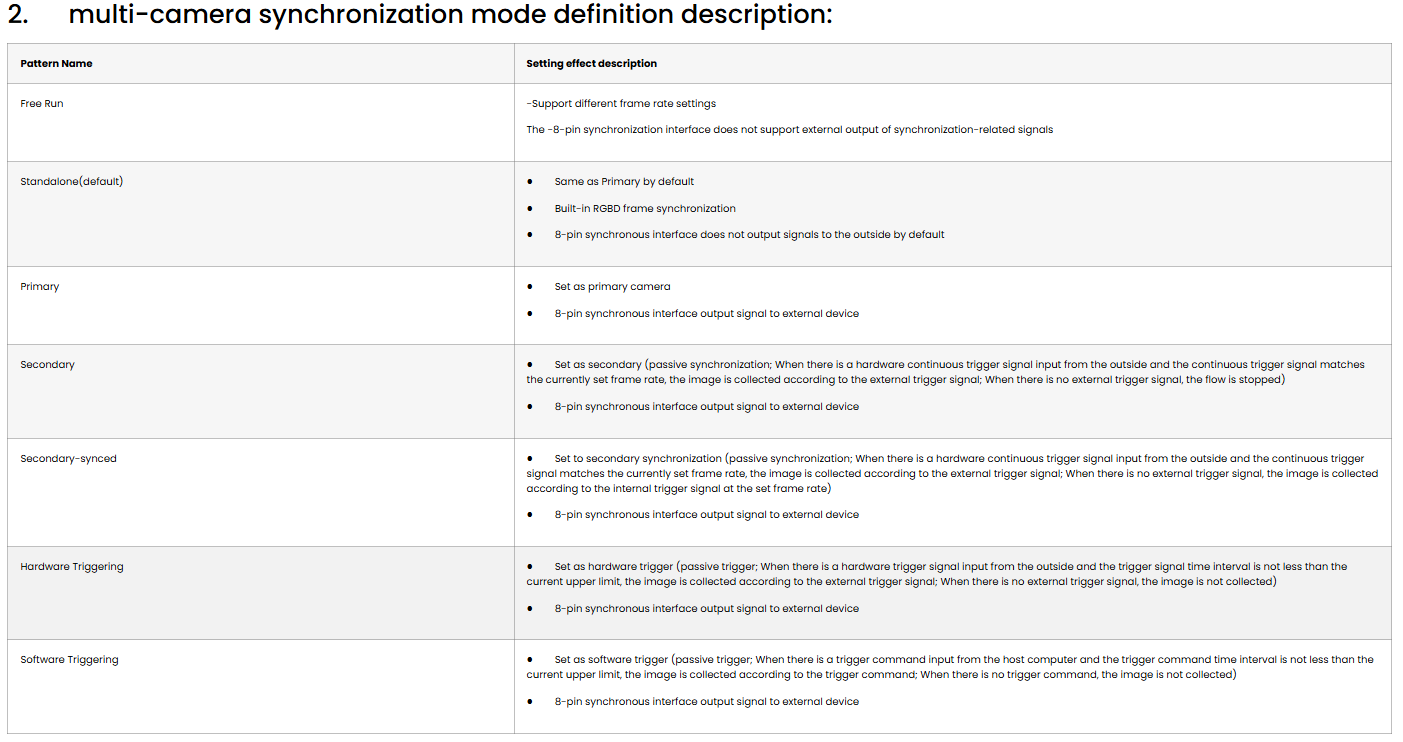1403x742 pixels.
Task: Click the Set as software trigger description
Action: pyautogui.click(x=950, y=667)
